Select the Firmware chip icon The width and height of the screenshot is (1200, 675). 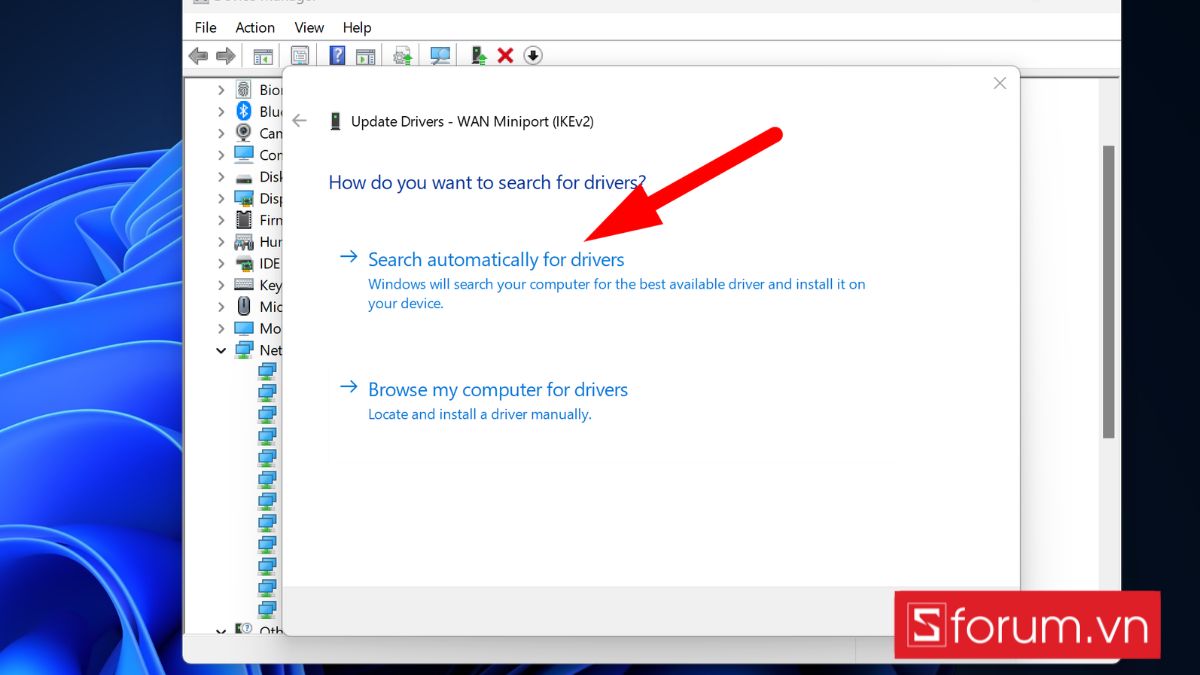point(243,220)
